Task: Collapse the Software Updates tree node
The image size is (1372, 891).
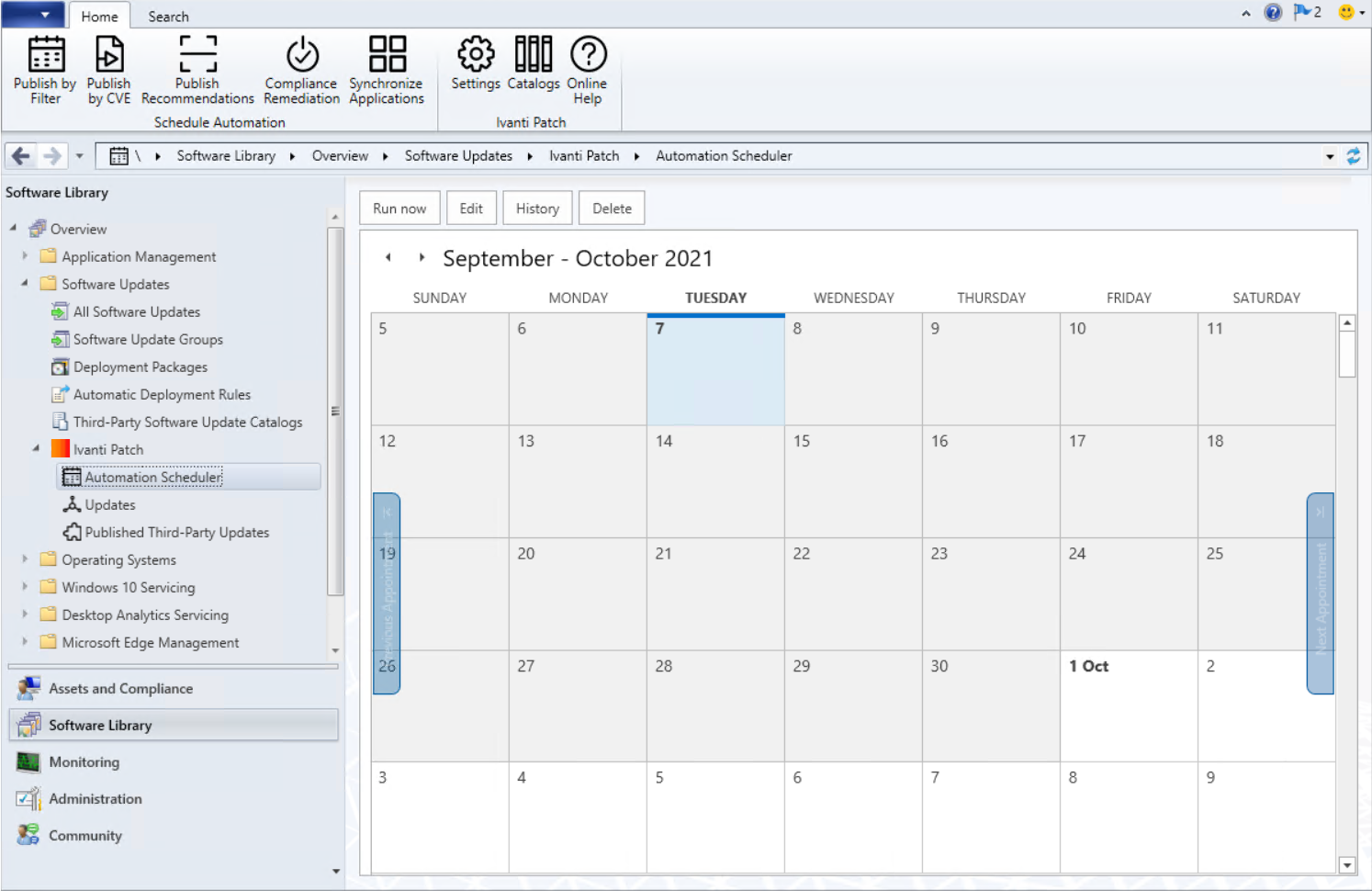Action: (25, 284)
